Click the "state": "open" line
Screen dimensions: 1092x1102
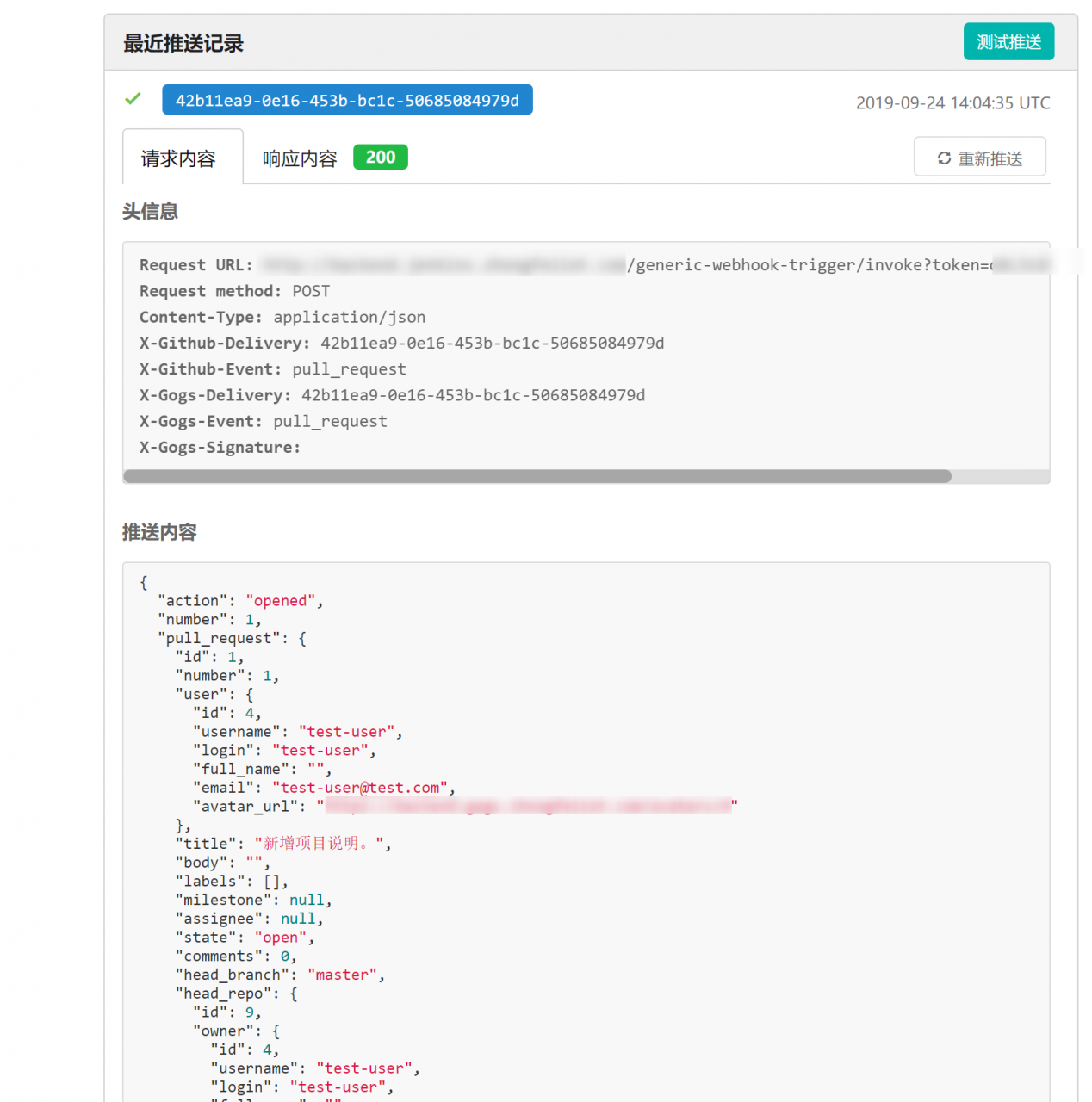click(245, 938)
